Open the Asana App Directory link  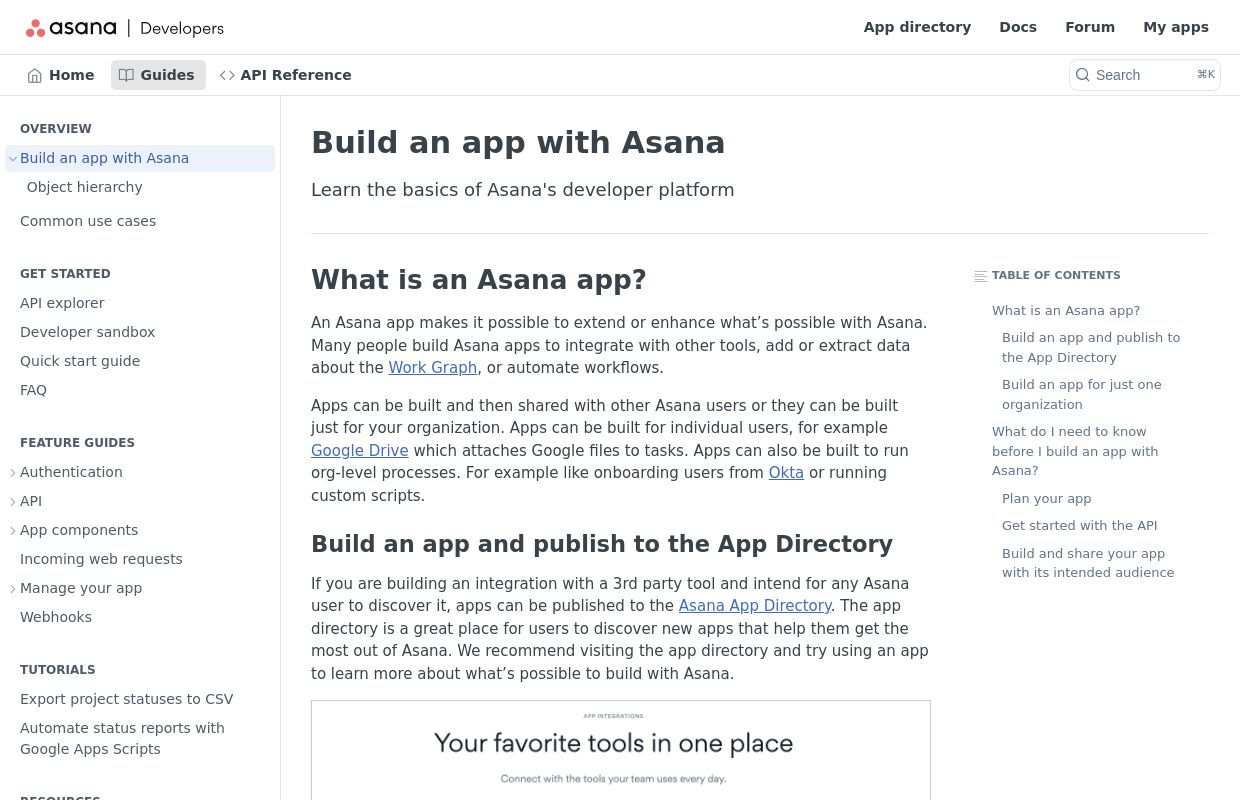pos(755,605)
